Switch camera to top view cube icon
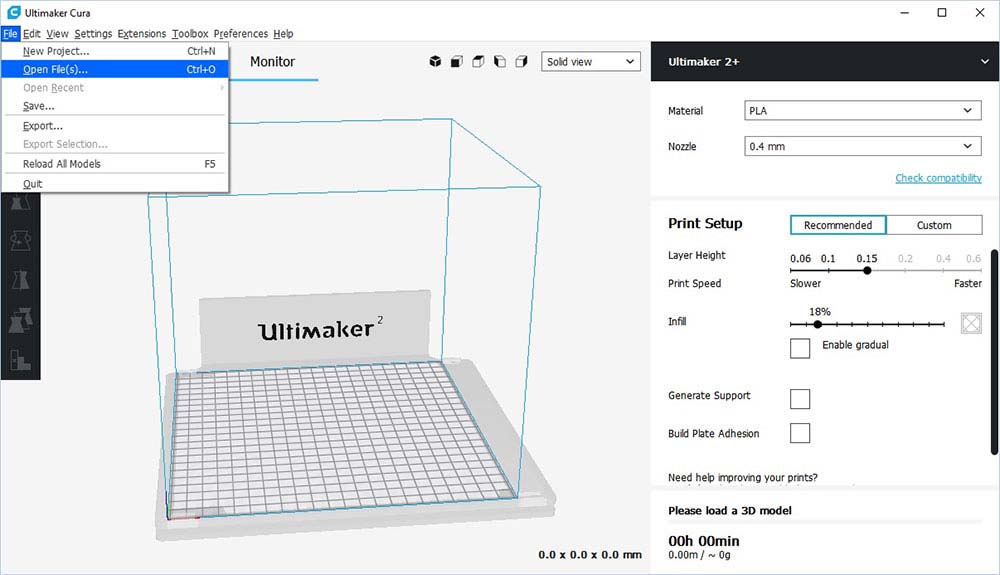 click(x=478, y=62)
